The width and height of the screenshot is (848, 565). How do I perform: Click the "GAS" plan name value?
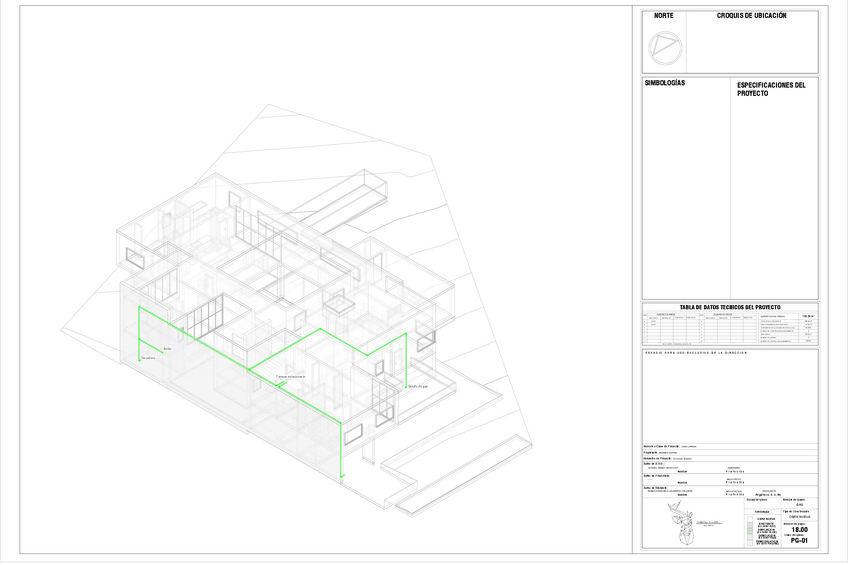coord(799,504)
